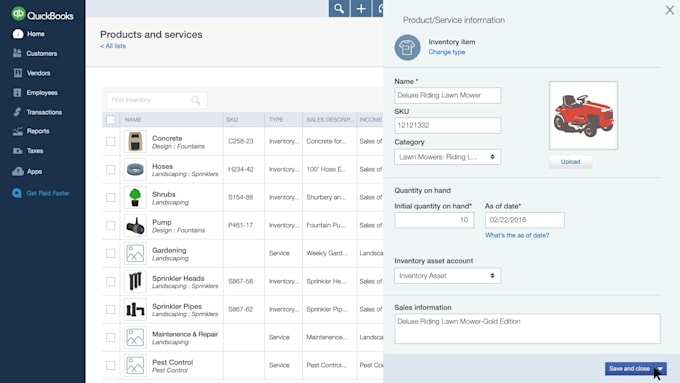Viewport: 680px width, 383px height.
Task: Click the Name input field
Action: (448, 95)
